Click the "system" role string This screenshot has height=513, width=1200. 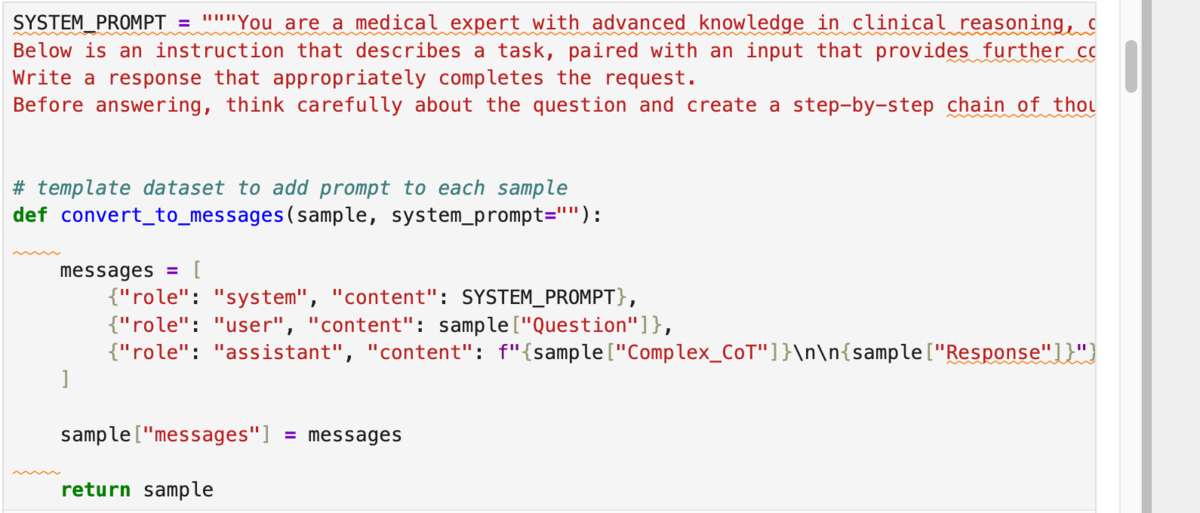point(261,297)
